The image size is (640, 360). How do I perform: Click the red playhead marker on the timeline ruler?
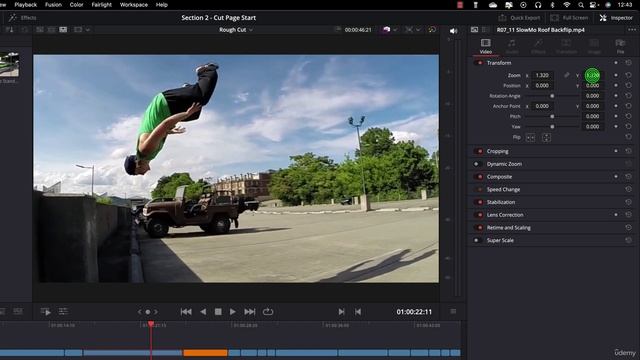click(x=151, y=324)
